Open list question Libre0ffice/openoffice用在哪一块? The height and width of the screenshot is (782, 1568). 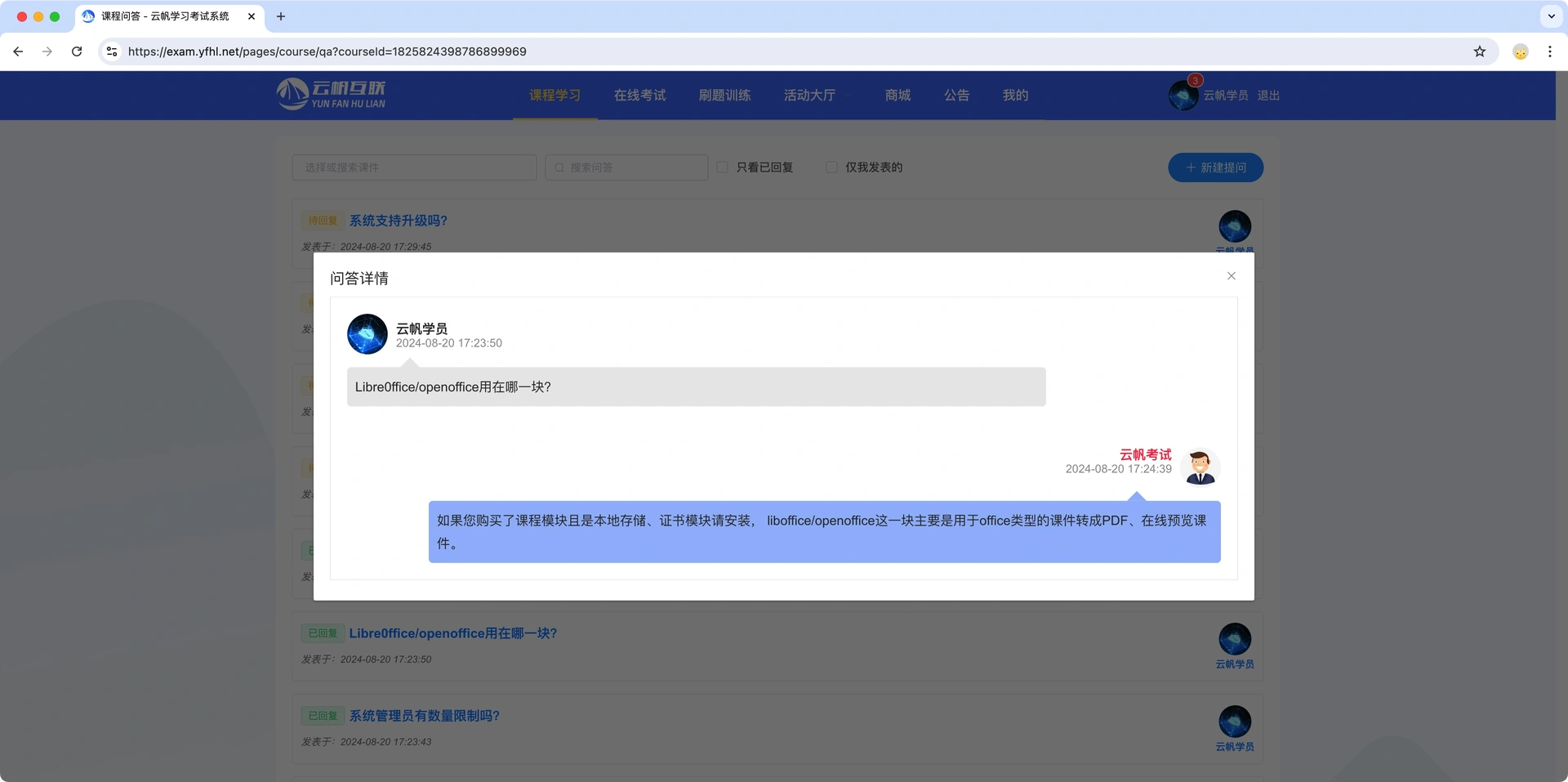pyautogui.click(x=453, y=633)
